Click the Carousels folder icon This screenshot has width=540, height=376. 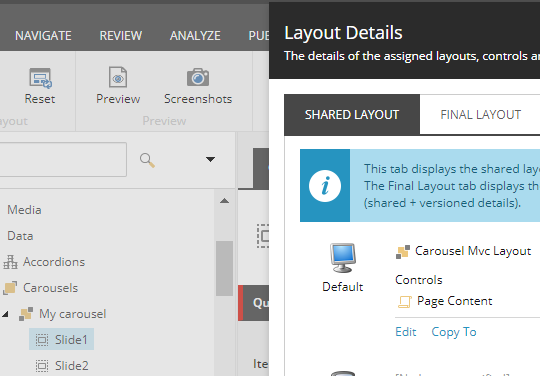[10, 288]
